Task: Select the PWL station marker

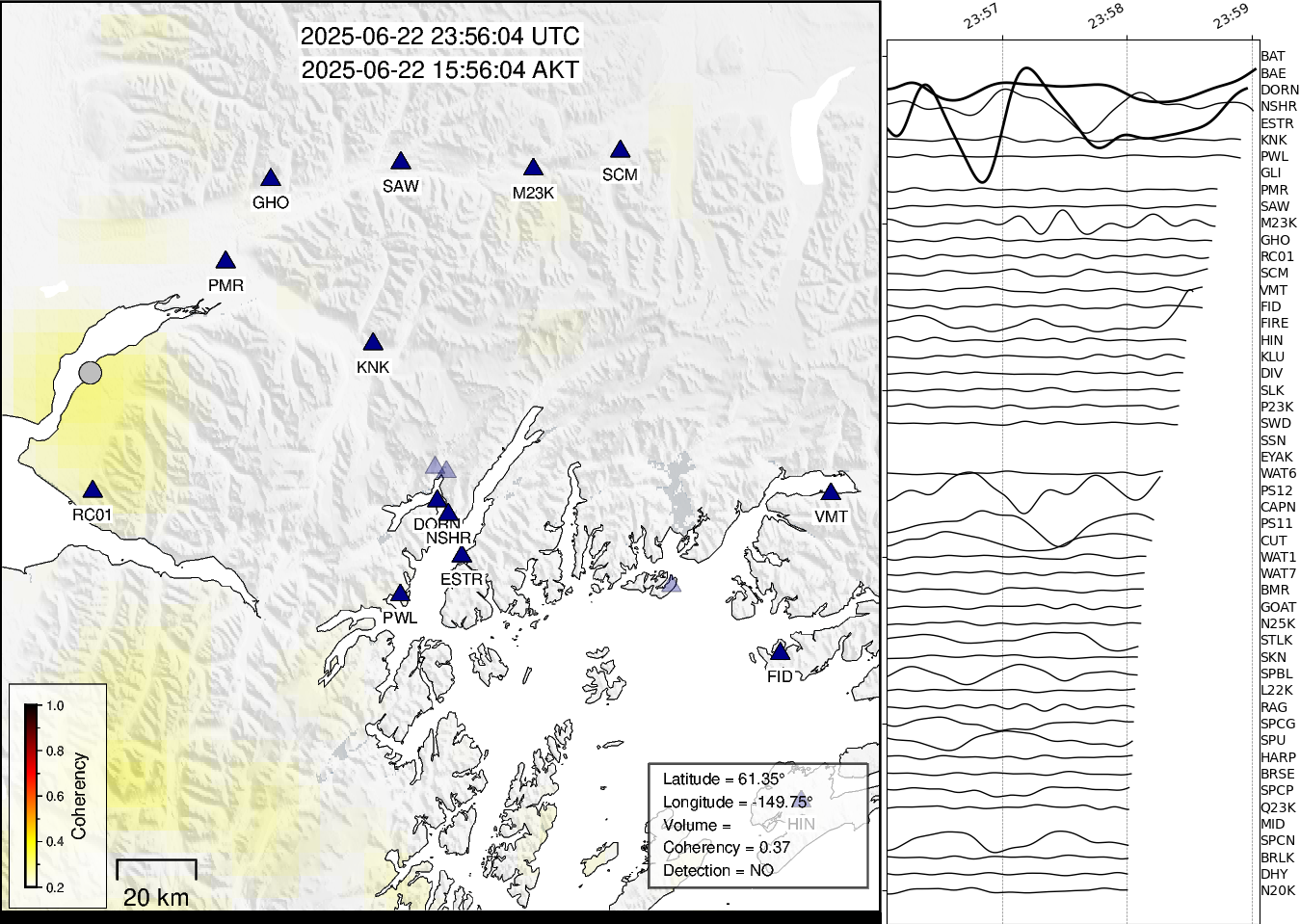Action: pyautogui.click(x=400, y=594)
